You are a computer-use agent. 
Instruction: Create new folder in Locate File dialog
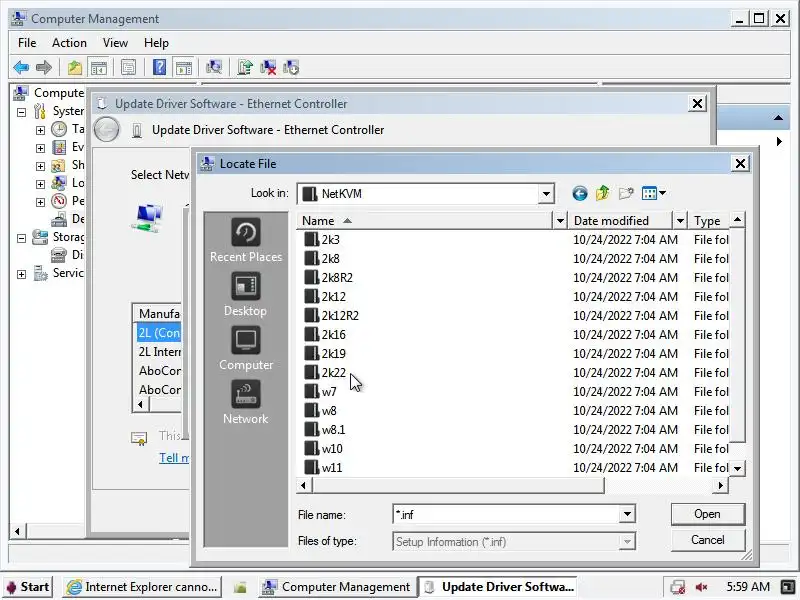point(626,193)
